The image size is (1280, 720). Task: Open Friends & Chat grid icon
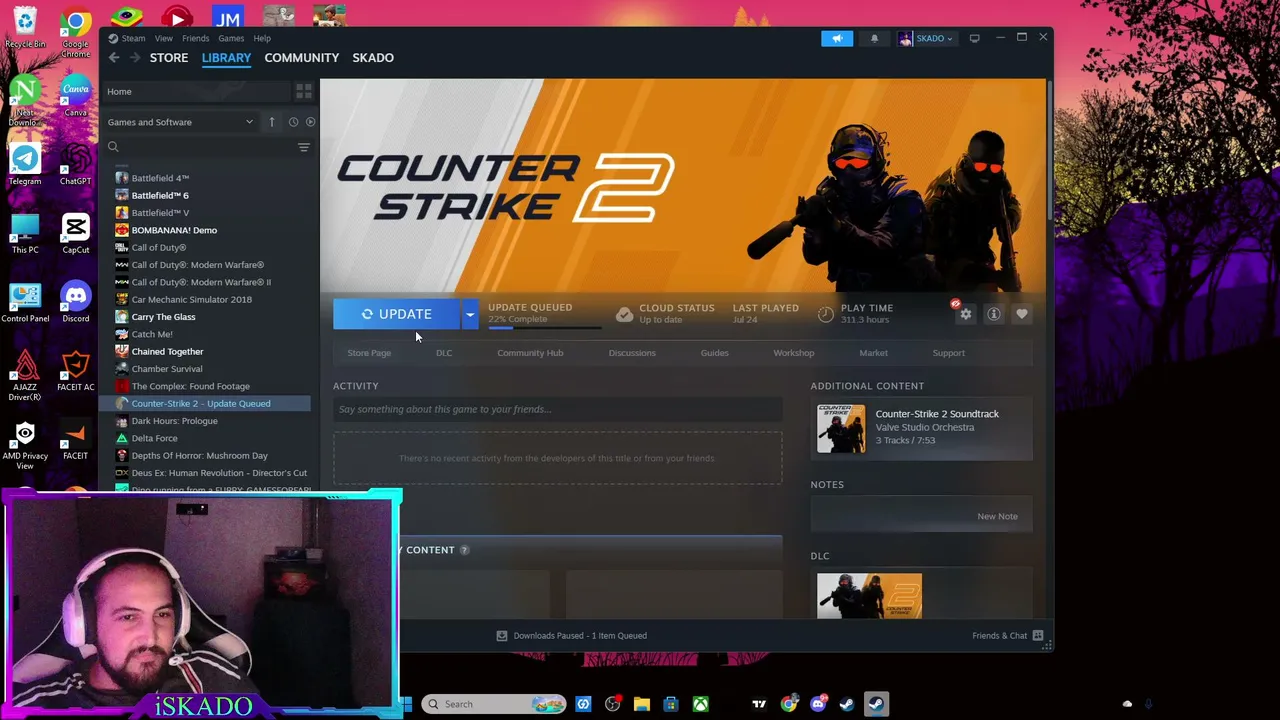pyautogui.click(x=1038, y=636)
